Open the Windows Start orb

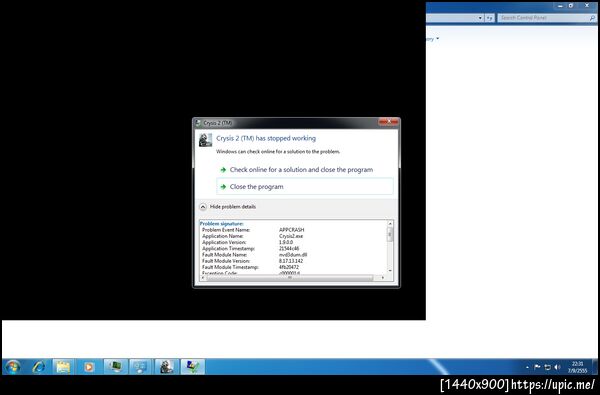coord(13,367)
